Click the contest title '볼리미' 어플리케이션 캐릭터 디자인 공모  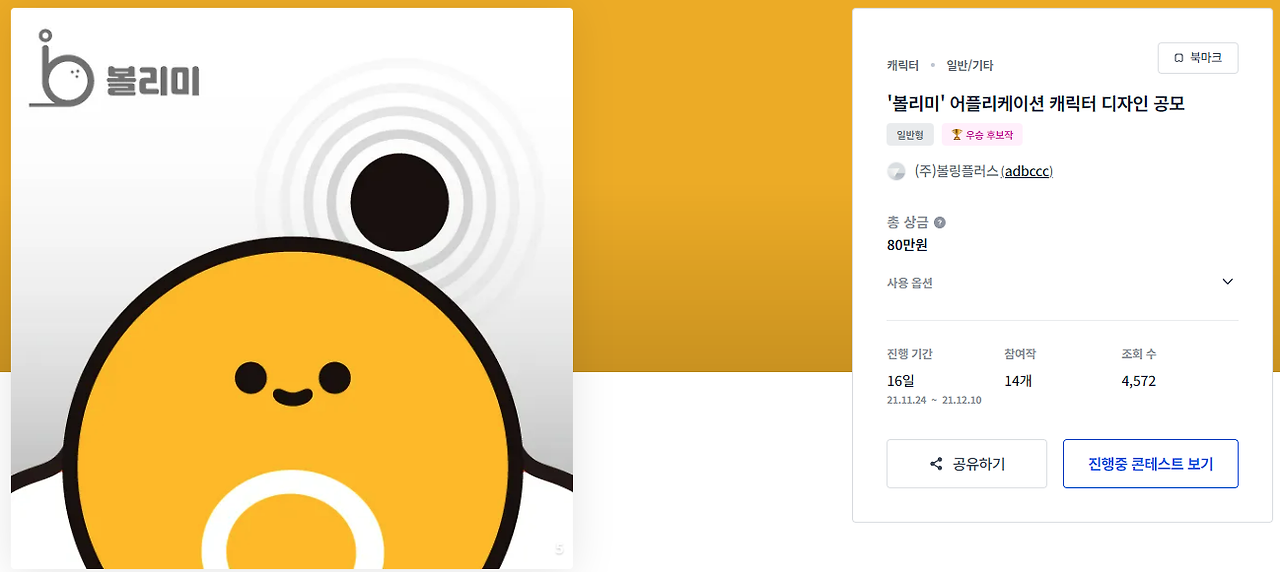pyautogui.click(x=1035, y=104)
